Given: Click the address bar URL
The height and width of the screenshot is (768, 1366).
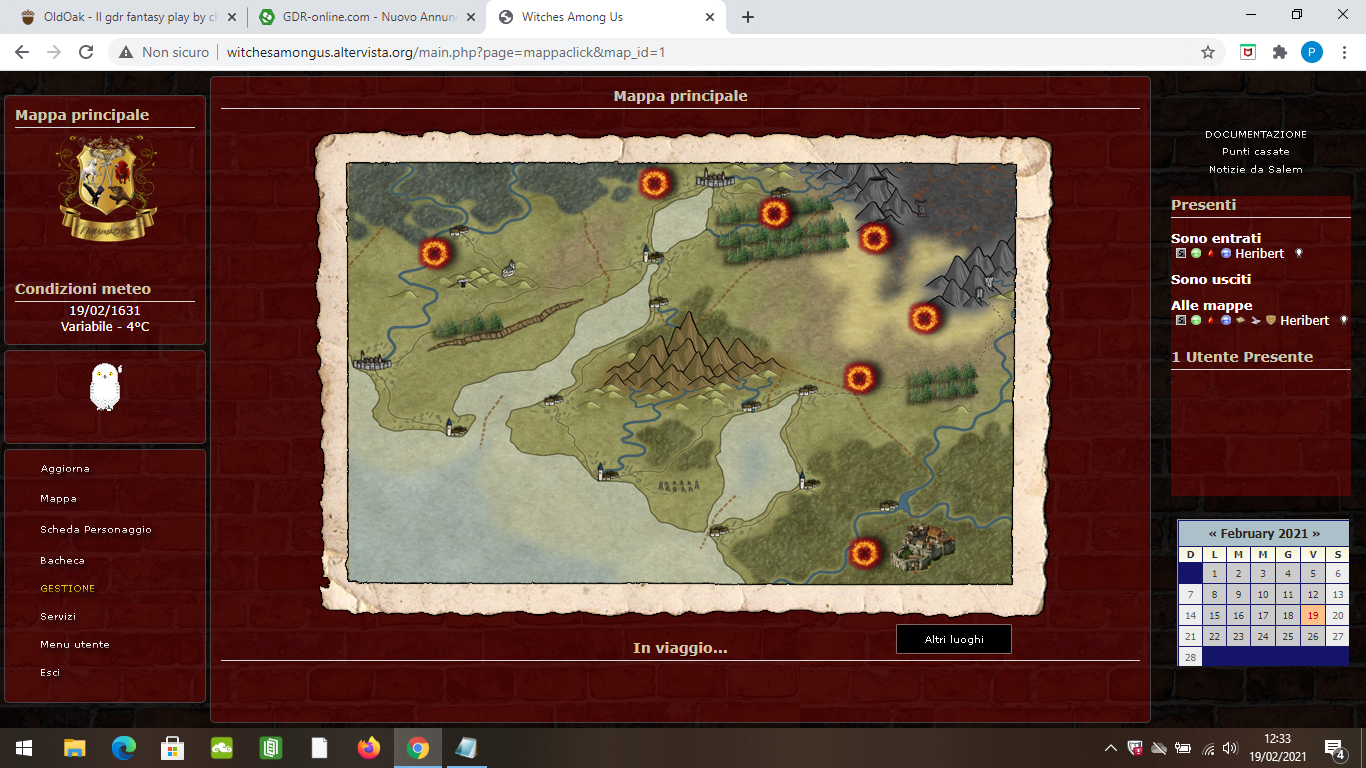Looking at the screenshot, I should 446,52.
